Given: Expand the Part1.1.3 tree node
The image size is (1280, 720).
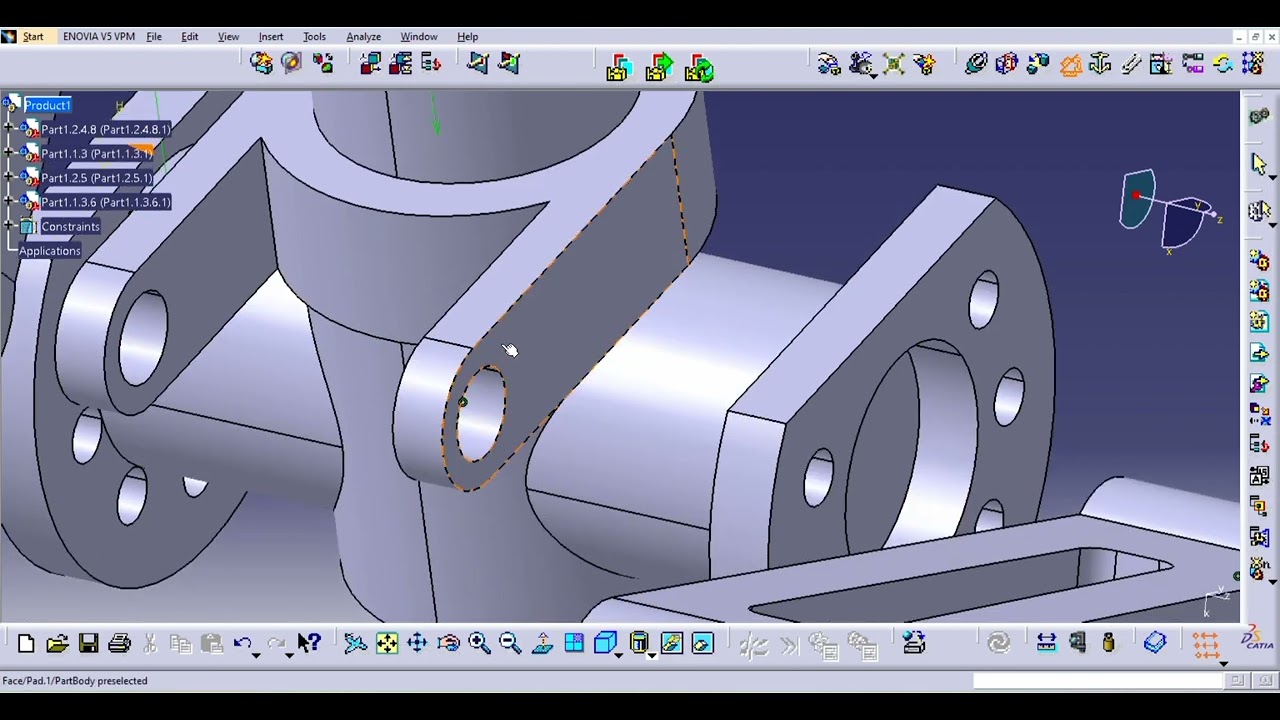Looking at the screenshot, I should coord(10,153).
